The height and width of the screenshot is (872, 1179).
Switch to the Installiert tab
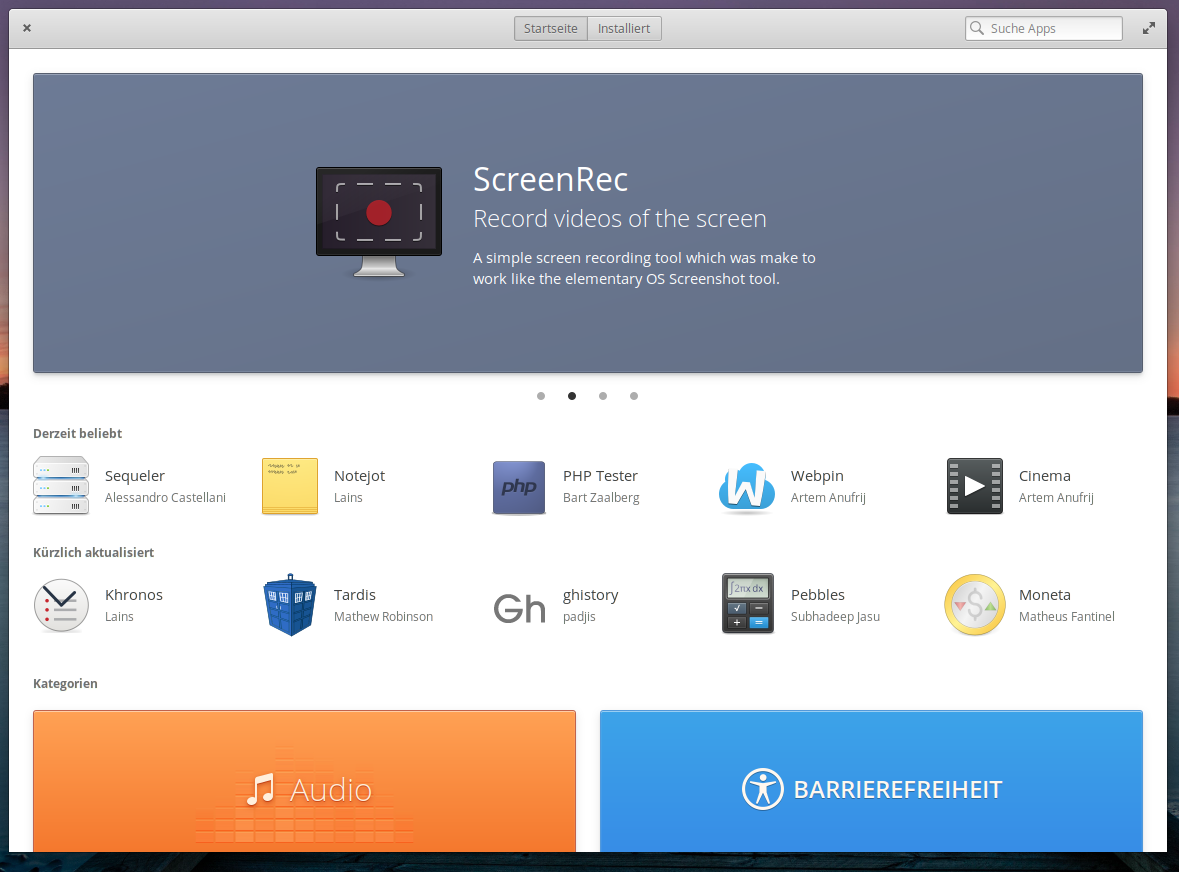tap(624, 29)
